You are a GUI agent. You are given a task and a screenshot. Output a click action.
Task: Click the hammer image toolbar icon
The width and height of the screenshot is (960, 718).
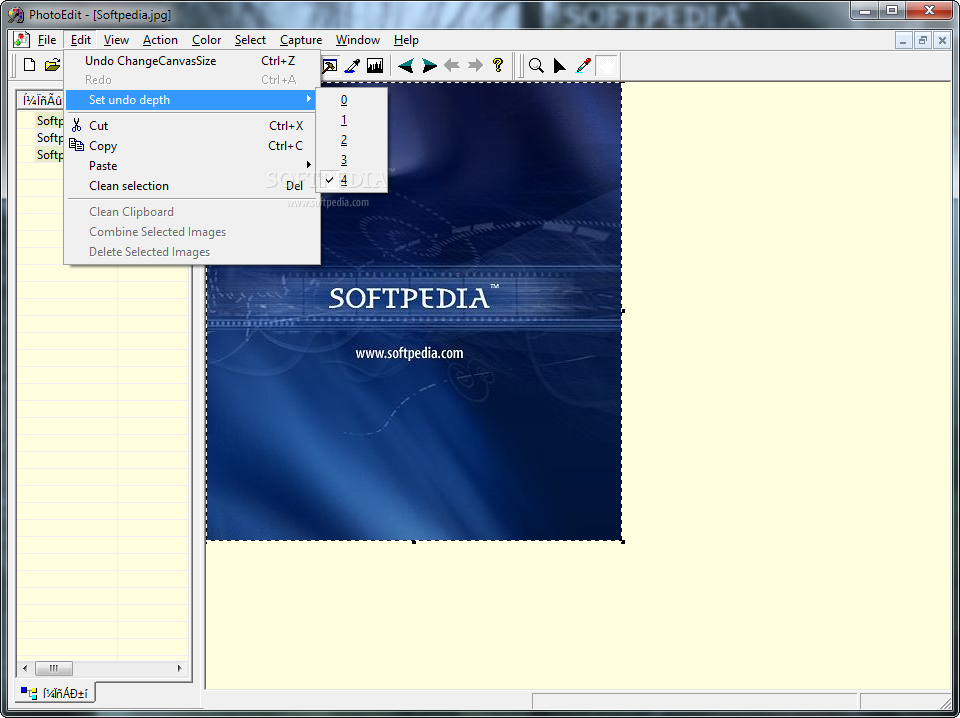click(330, 65)
